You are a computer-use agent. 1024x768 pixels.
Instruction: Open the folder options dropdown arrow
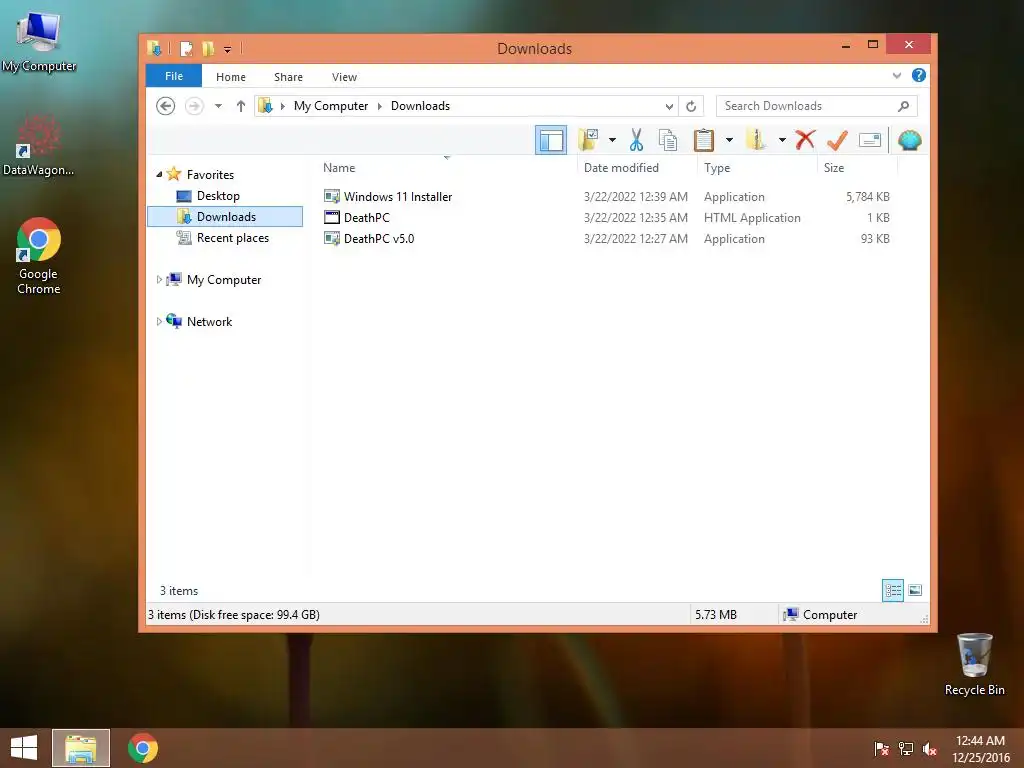tap(612, 140)
